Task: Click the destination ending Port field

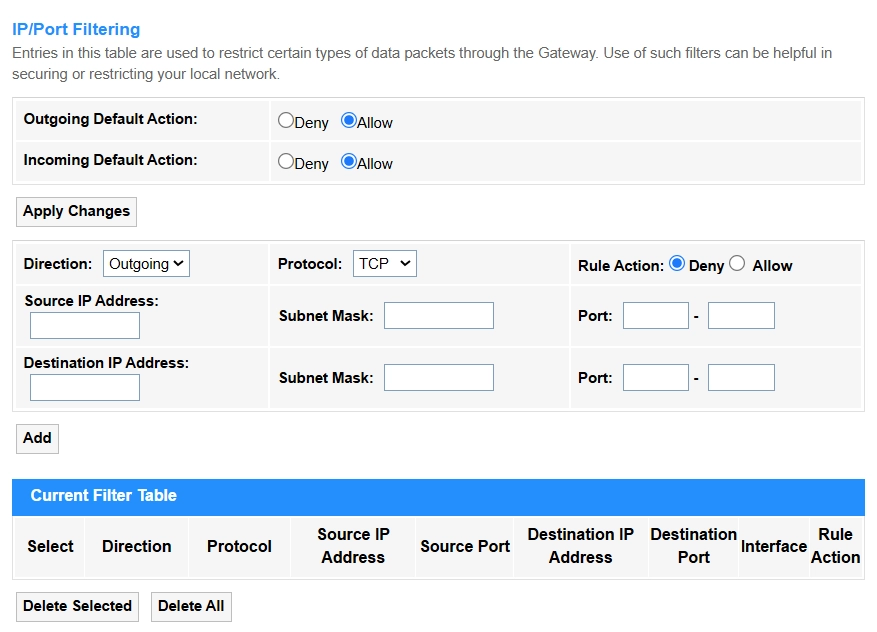Action: click(x=741, y=378)
